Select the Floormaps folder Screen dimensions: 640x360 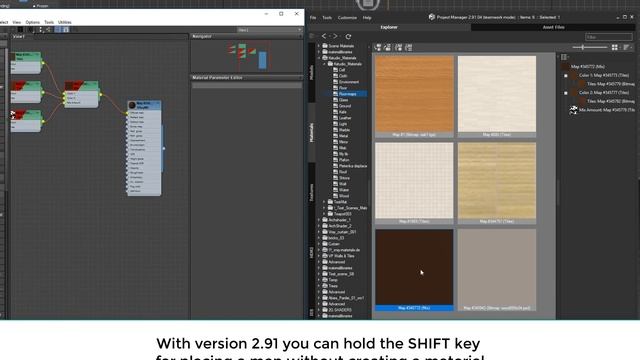coord(347,94)
